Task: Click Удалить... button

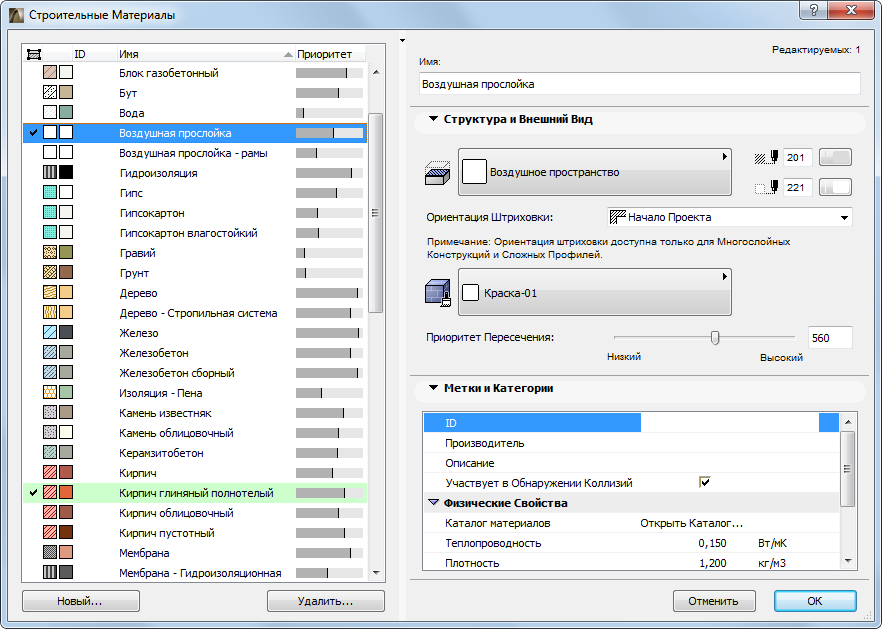Action: (x=326, y=601)
